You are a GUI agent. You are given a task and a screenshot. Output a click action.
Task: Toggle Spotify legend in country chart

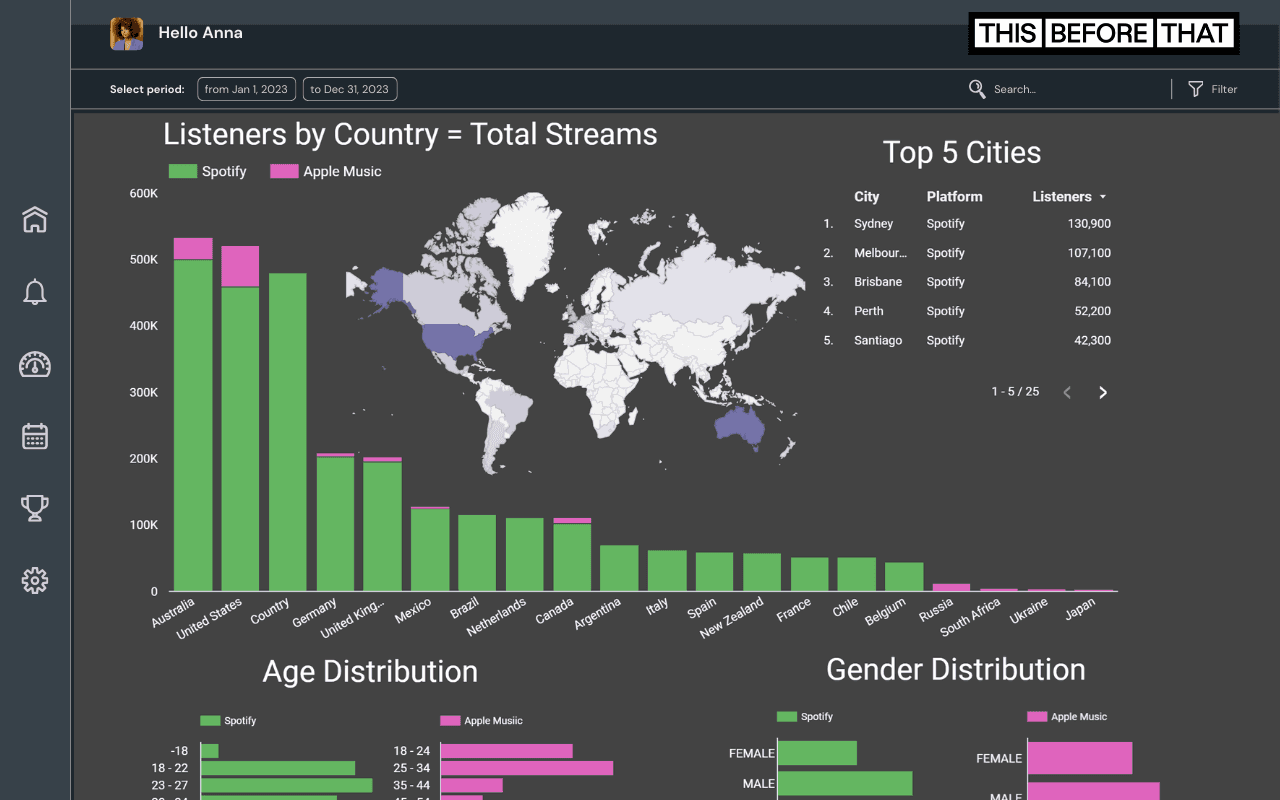pos(208,171)
